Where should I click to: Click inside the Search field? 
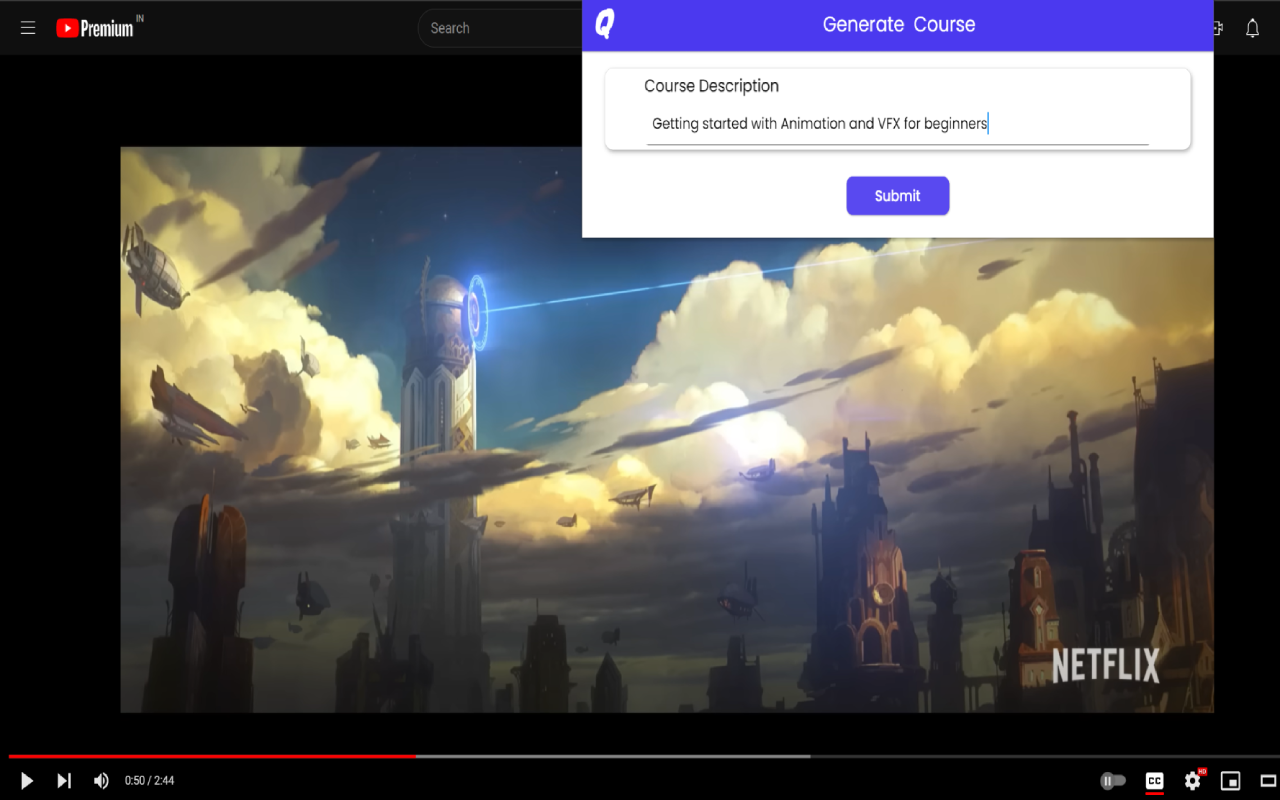(x=500, y=28)
